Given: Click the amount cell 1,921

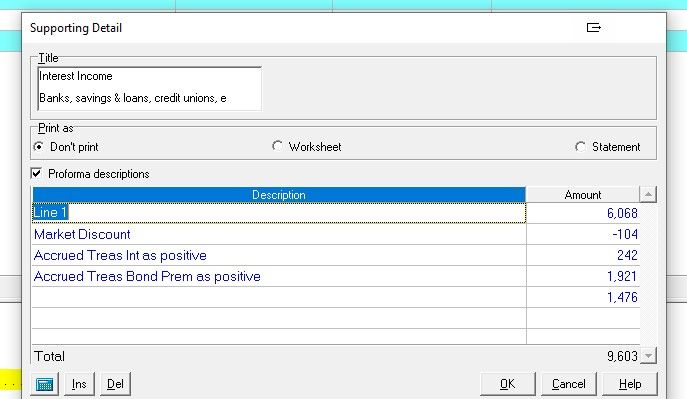Looking at the screenshot, I should pos(583,276).
